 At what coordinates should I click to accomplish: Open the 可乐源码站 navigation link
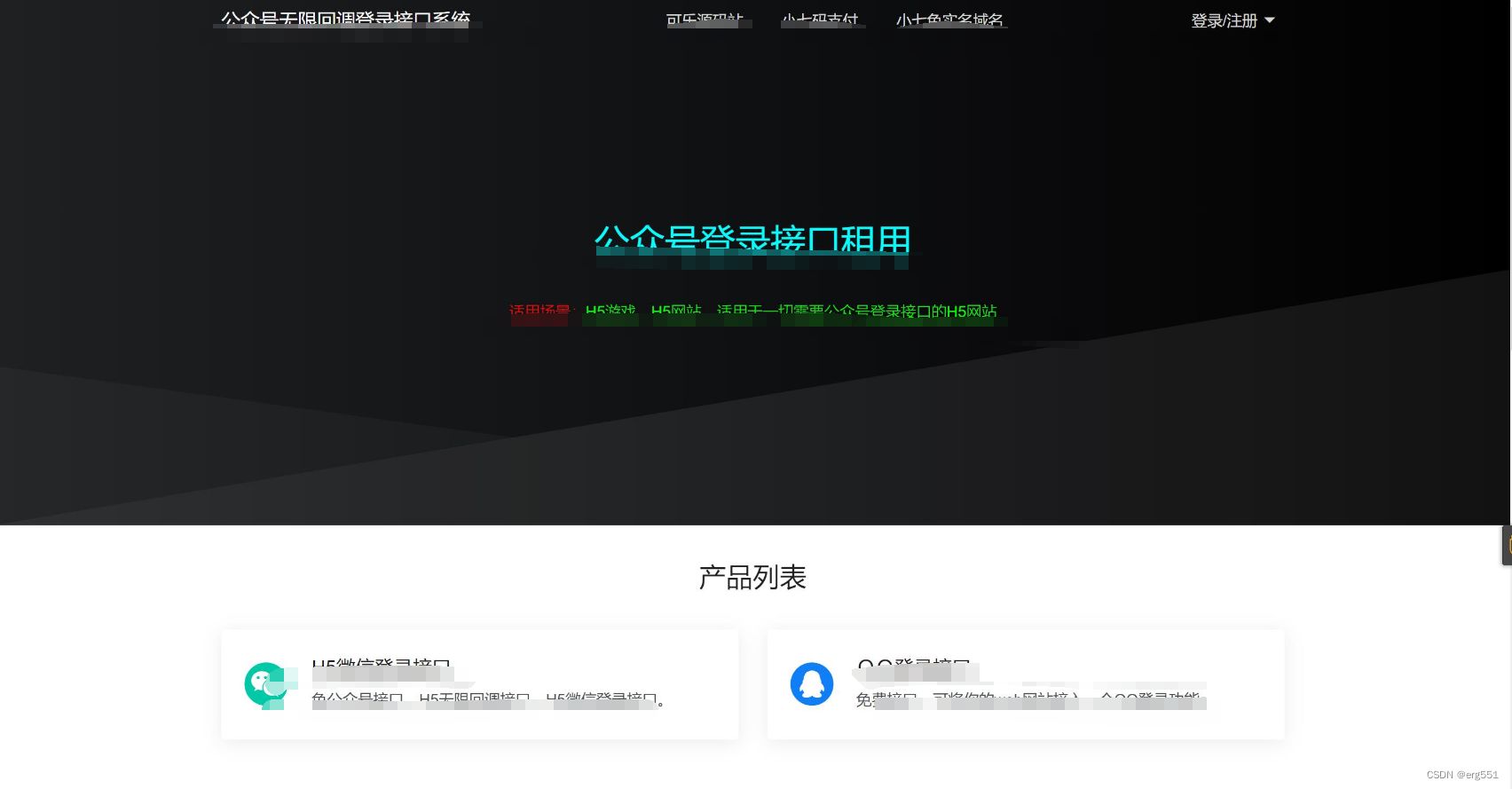pos(705,20)
